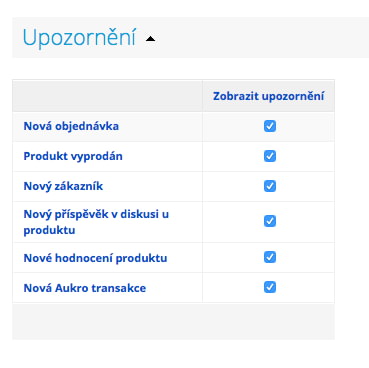
Task: Toggle the Nové hodnocení produktu checkbox
Action: [x=270, y=257]
